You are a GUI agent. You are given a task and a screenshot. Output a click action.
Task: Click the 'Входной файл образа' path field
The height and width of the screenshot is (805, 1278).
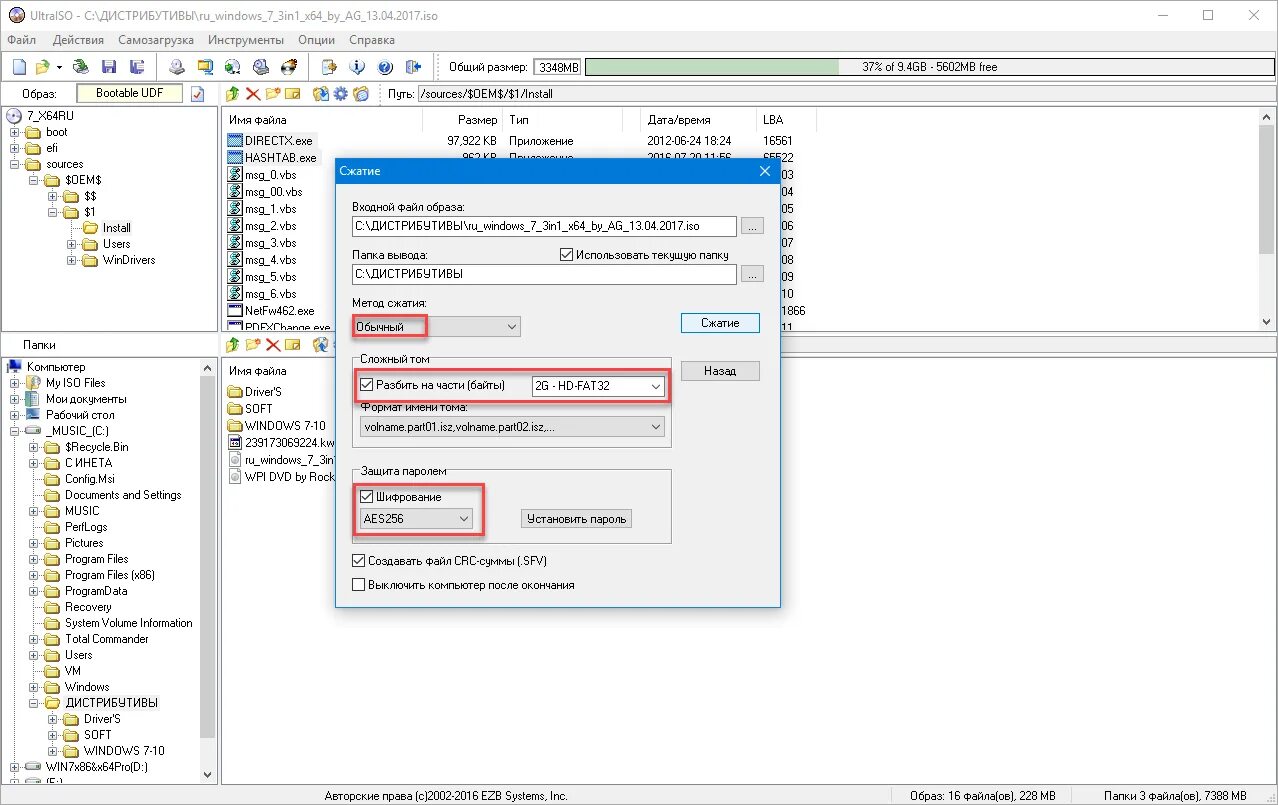point(545,226)
